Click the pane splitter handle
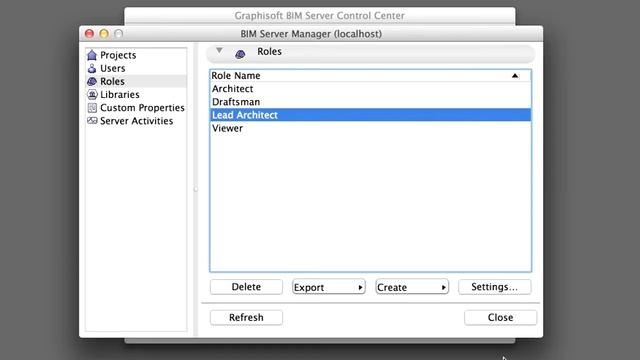The image size is (640, 360). pos(196,189)
